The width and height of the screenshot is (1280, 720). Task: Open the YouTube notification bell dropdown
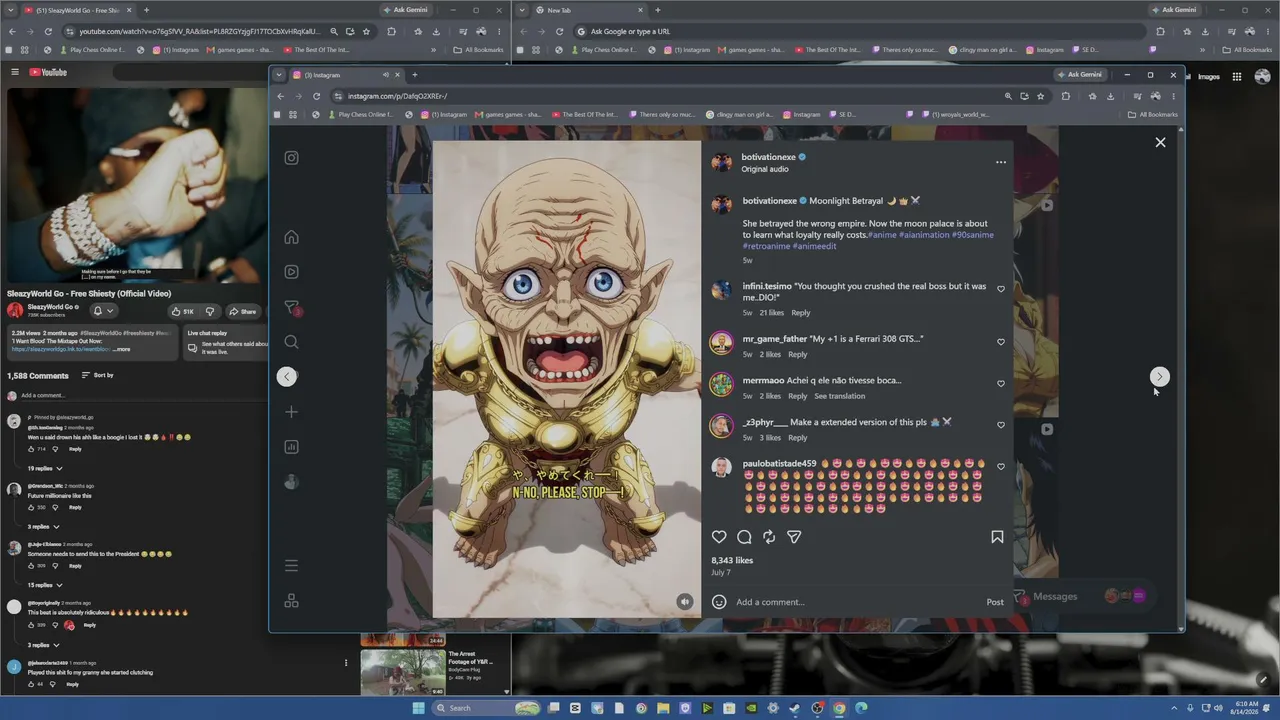click(103, 311)
